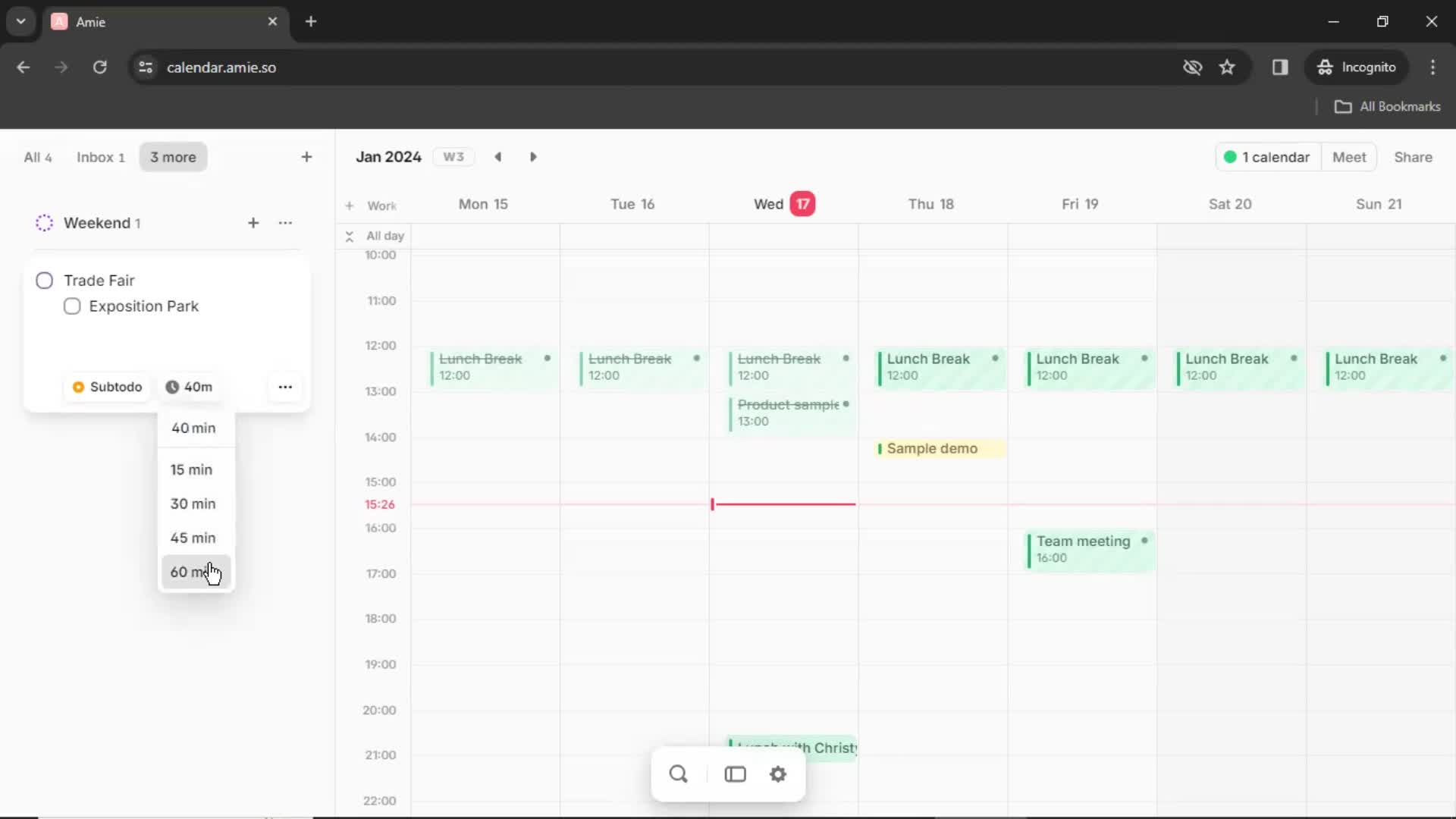The image size is (1456, 819).
Task: Click the search icon in bottom toolbar
Action: (x=678, y=773)
